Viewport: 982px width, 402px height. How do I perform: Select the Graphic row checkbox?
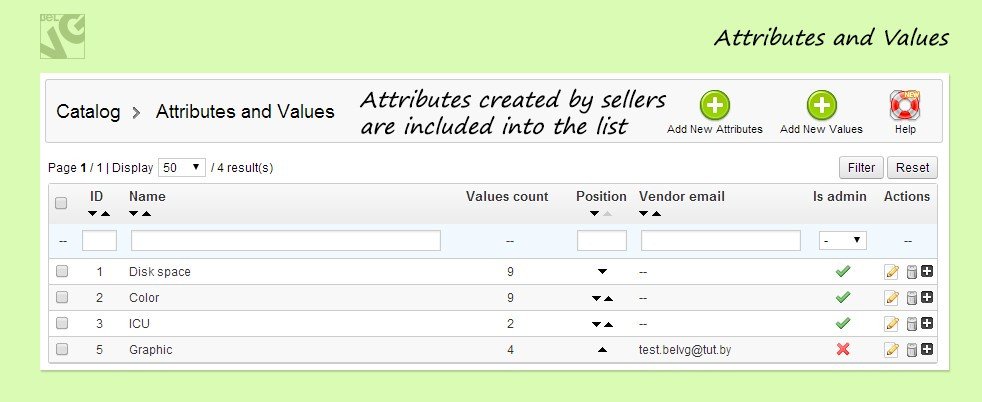(x=61, y=349)
